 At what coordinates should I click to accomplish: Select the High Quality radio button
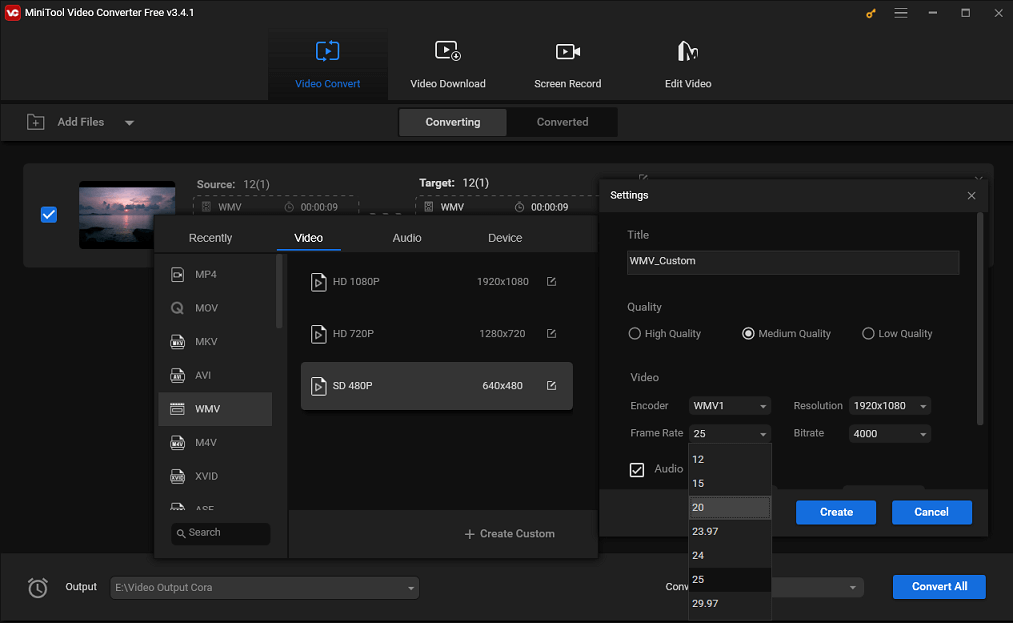point(634,333)
